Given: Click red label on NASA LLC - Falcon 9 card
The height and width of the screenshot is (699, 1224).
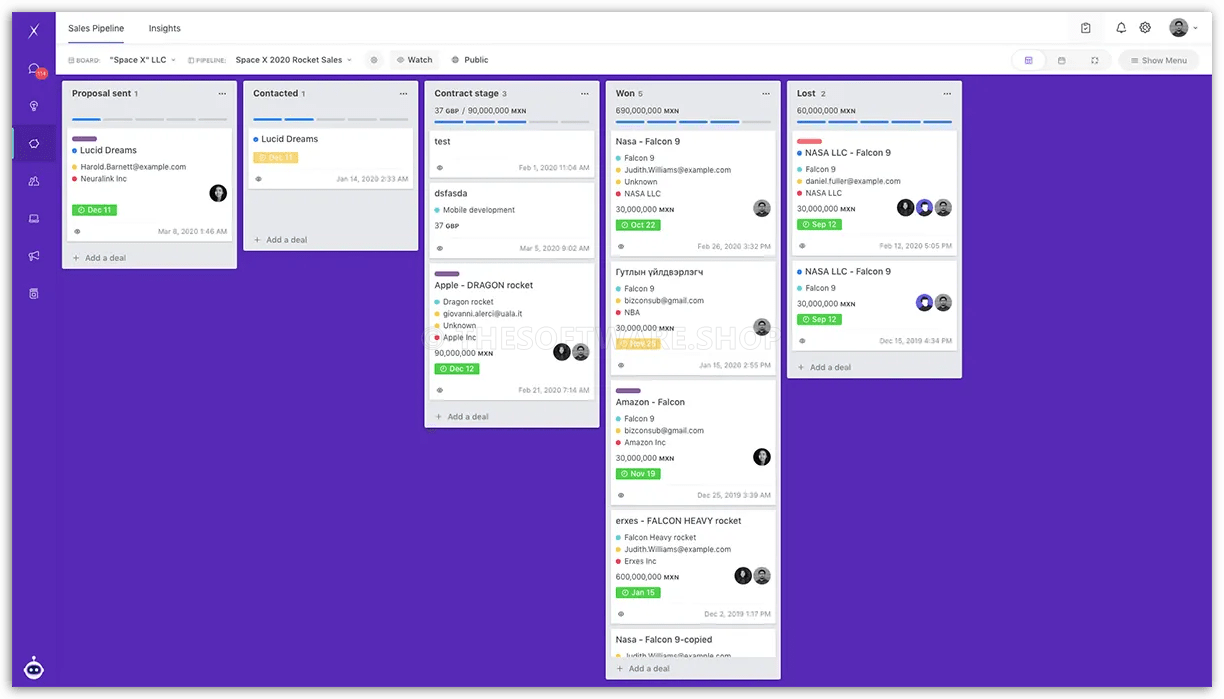Looking at the screenshot, I should pos(809,141).
